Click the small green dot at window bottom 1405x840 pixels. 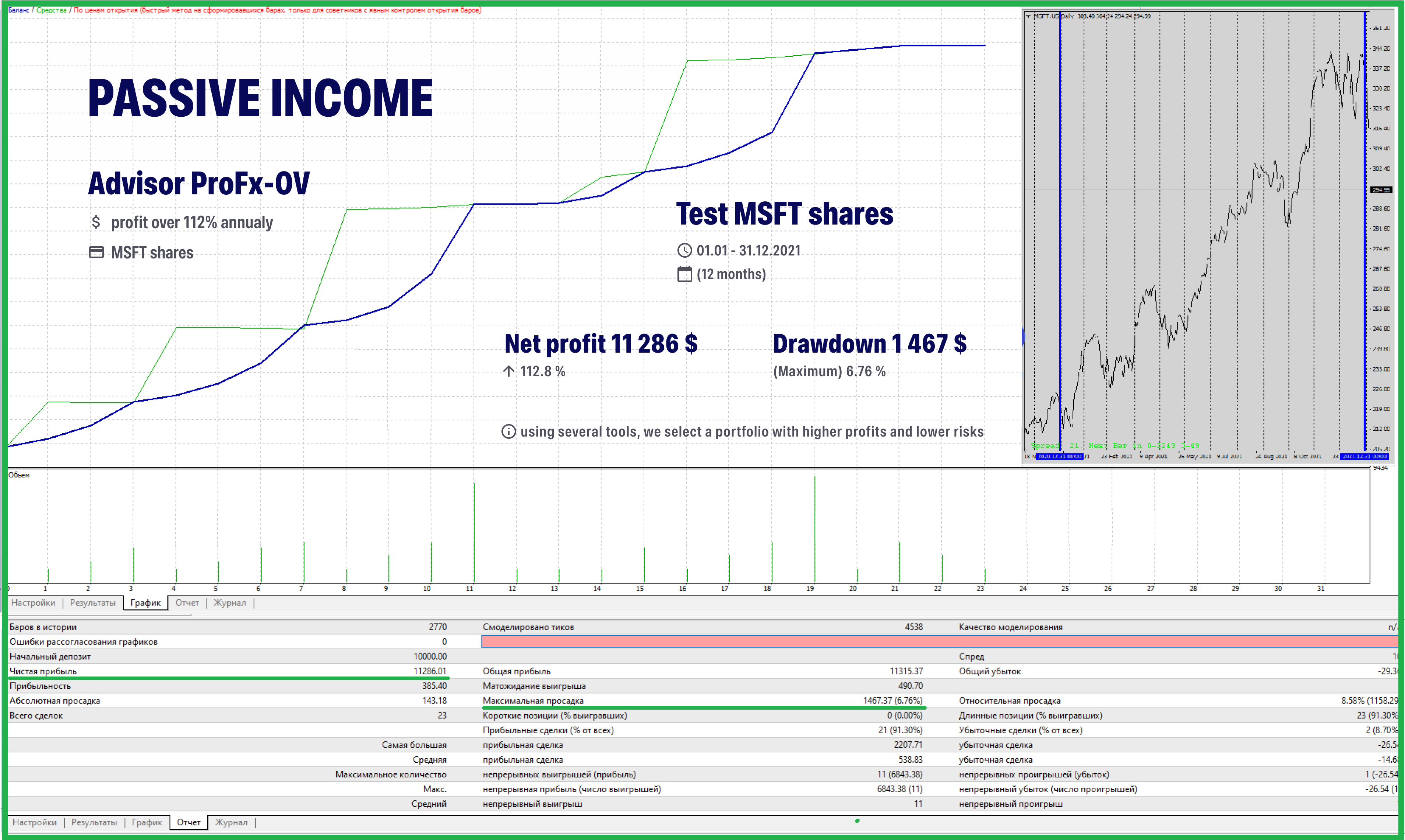point(857,821)
